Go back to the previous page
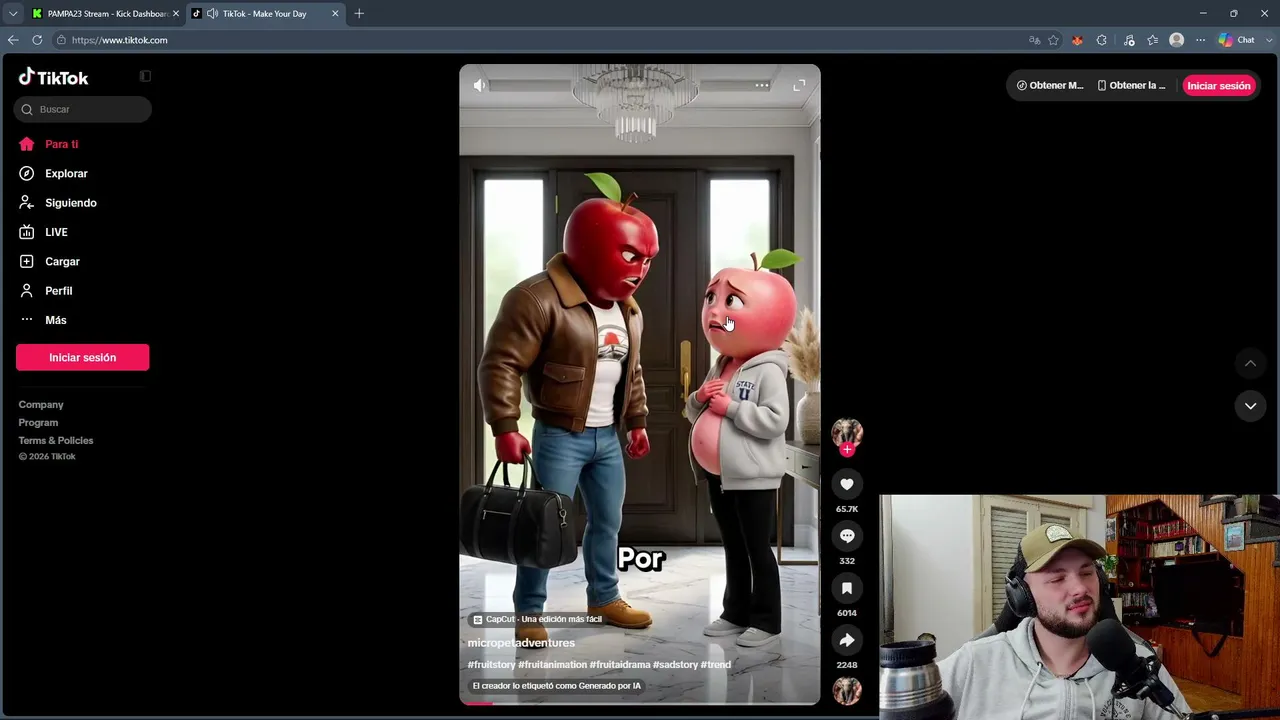The width and height of the screenshot is (1280, 720). 13,40
